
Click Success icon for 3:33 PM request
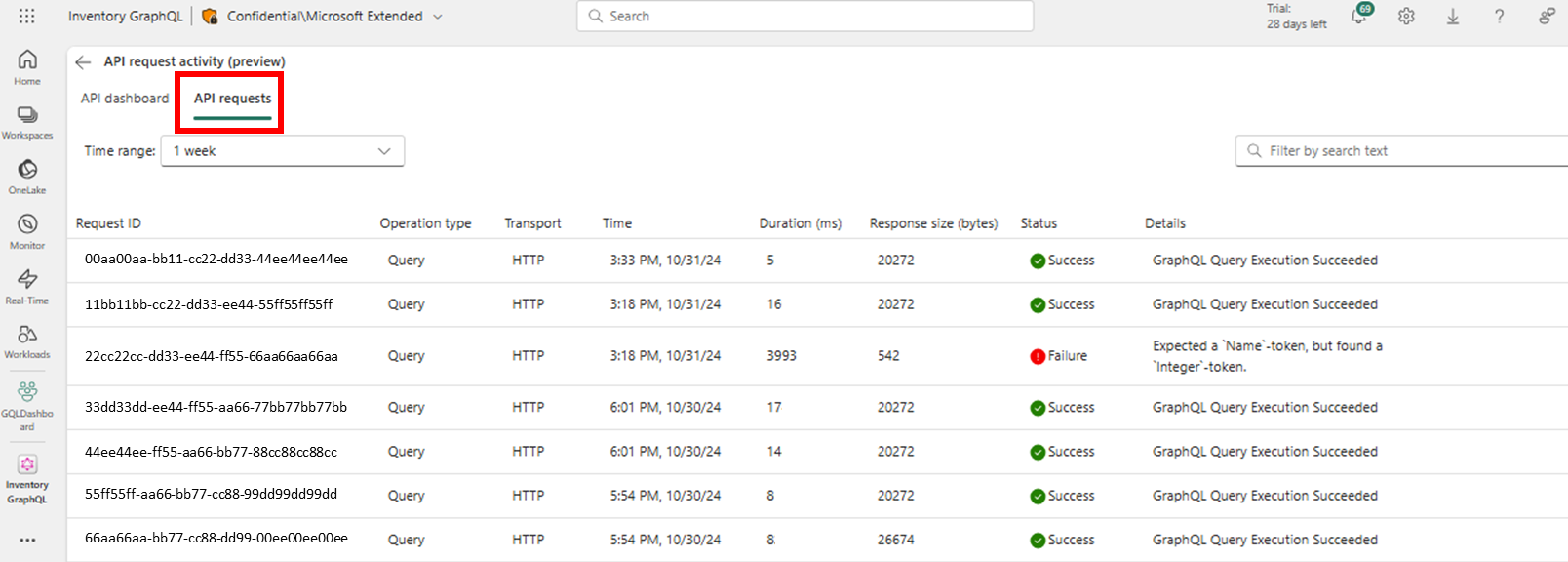click(x=1038, y=261)
